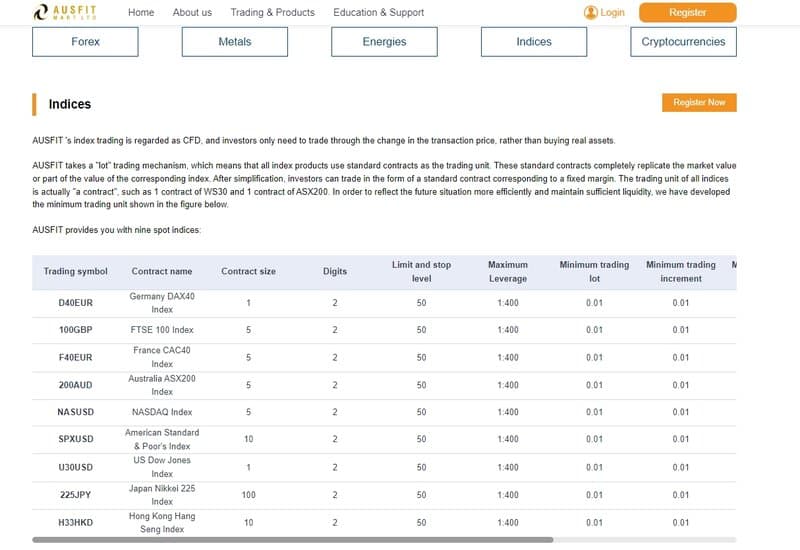
Task: Click the 200AUD symbol cell
Action: pos(76,385)
